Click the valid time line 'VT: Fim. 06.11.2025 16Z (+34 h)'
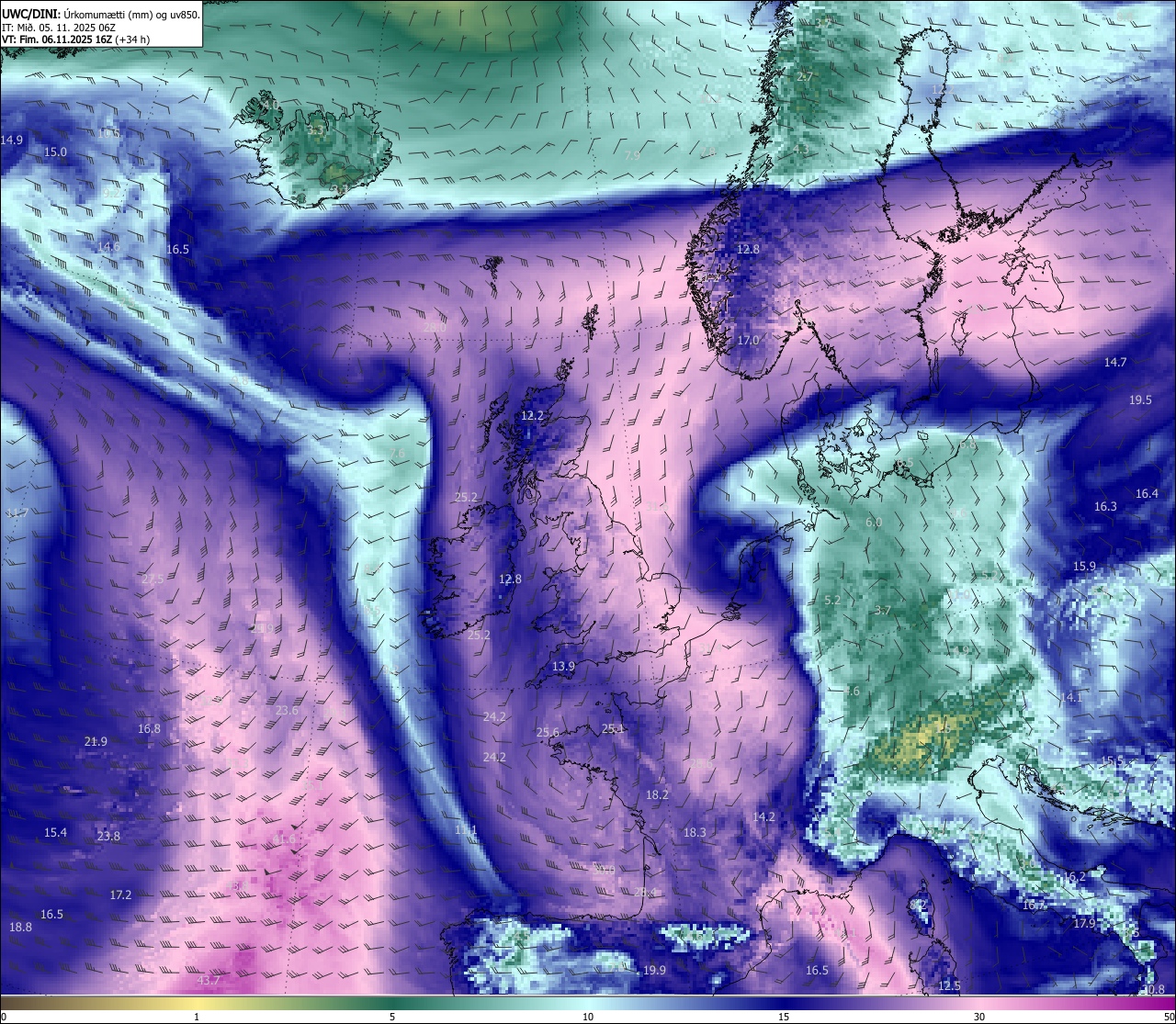The width and height of the screenshot is (1176, 1024). click(x=75, y=39)
